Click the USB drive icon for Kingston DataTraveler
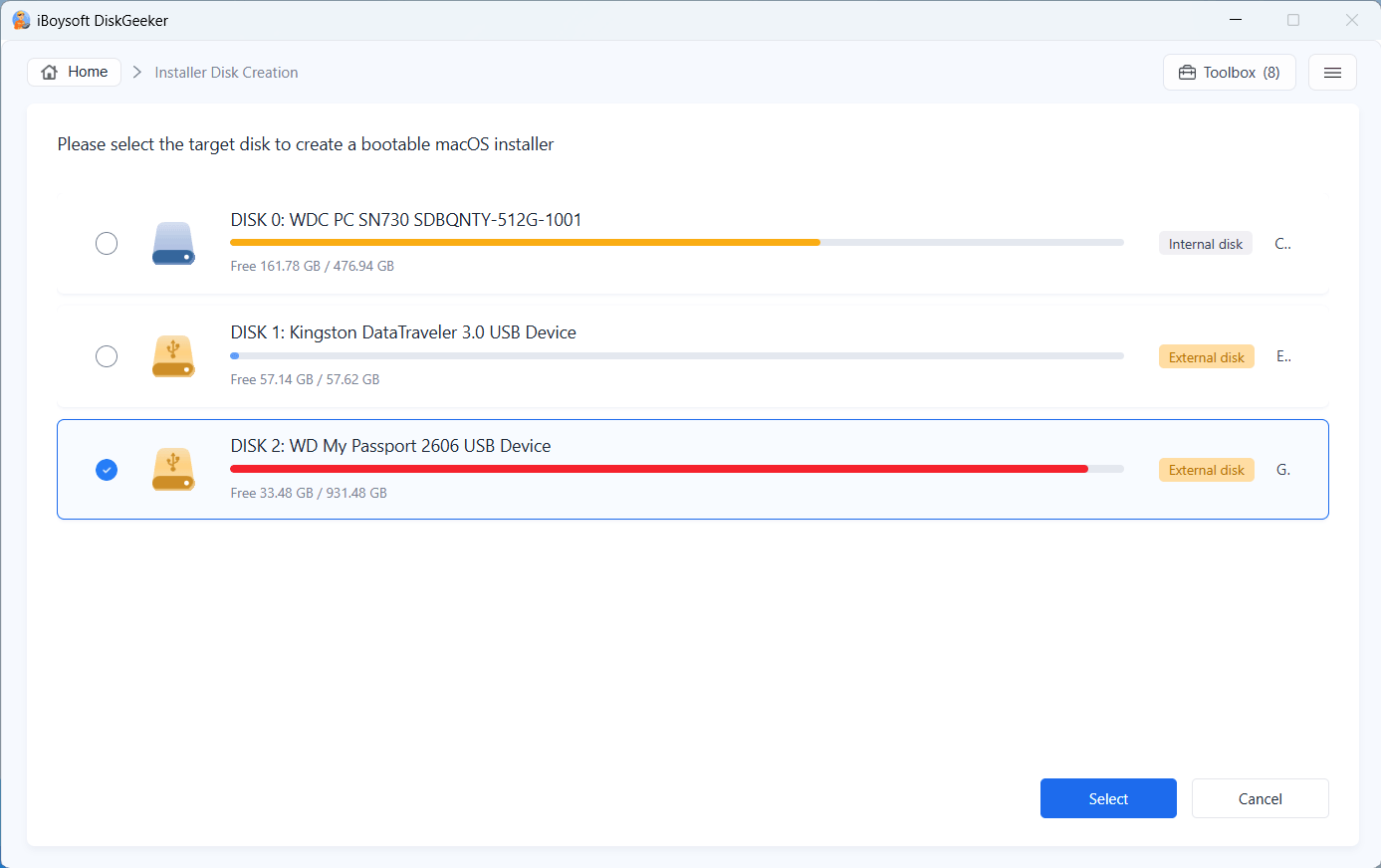1381x868 pixels. click(x=173, y=356)
